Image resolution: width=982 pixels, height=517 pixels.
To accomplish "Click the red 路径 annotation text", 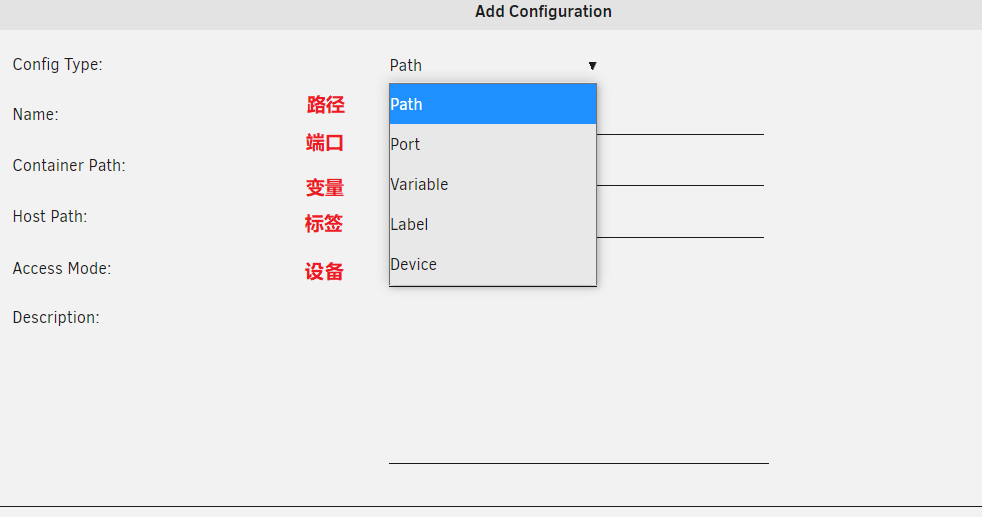I will (325, 105).
